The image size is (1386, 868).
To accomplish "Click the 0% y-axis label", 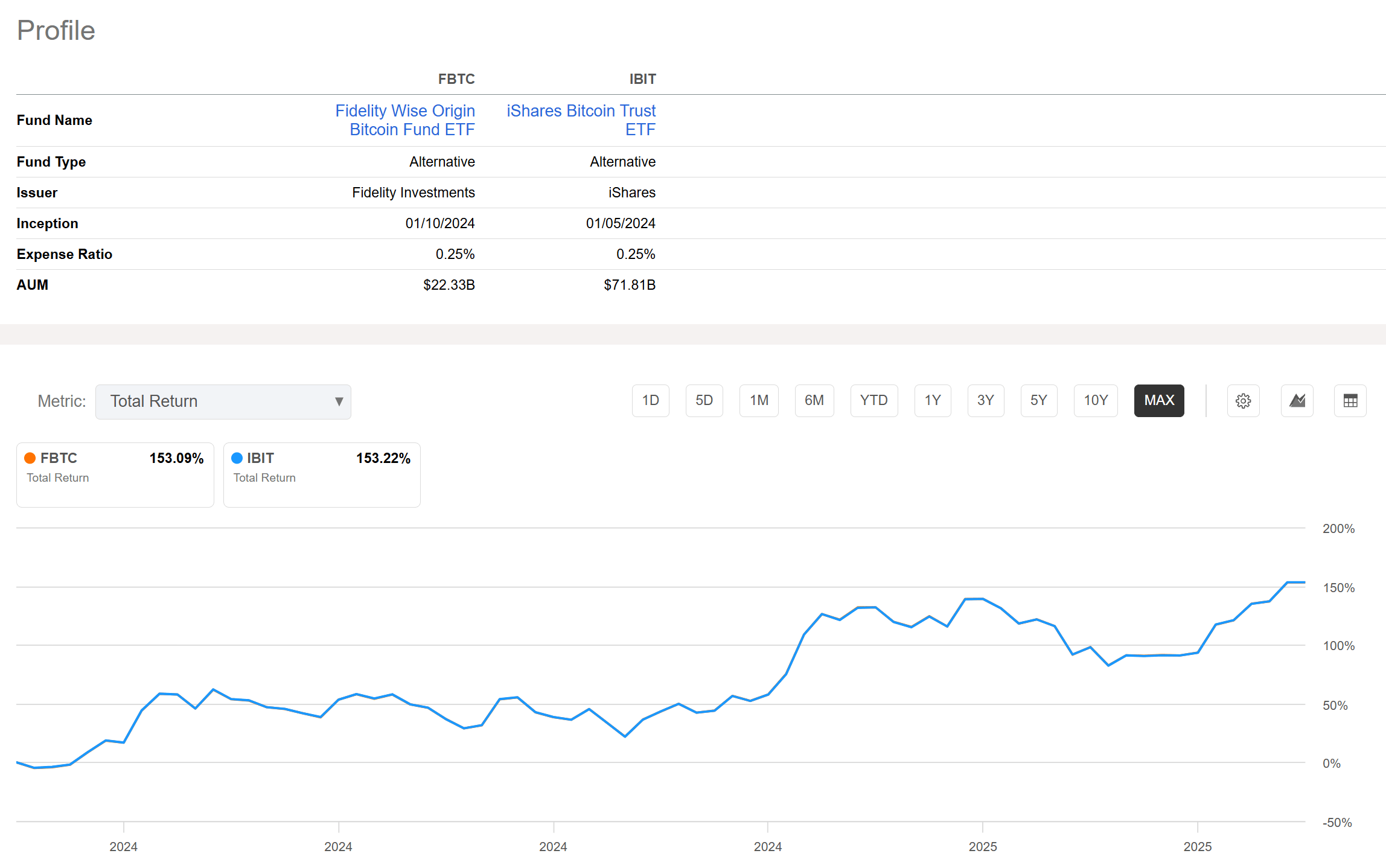I will pyautogui.click(x=1331, y=764).
